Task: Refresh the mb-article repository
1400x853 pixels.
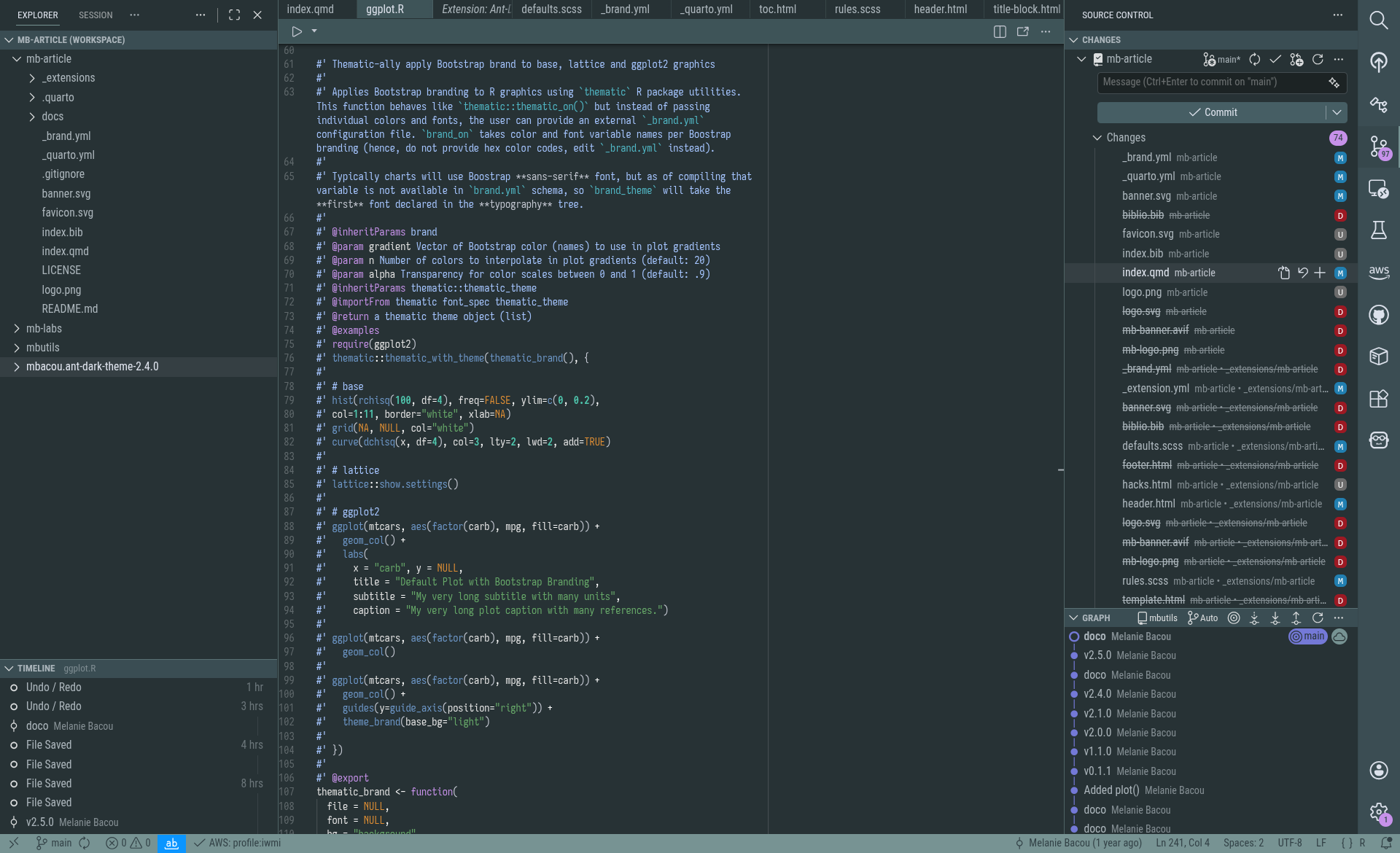Action: point(1318,59)
